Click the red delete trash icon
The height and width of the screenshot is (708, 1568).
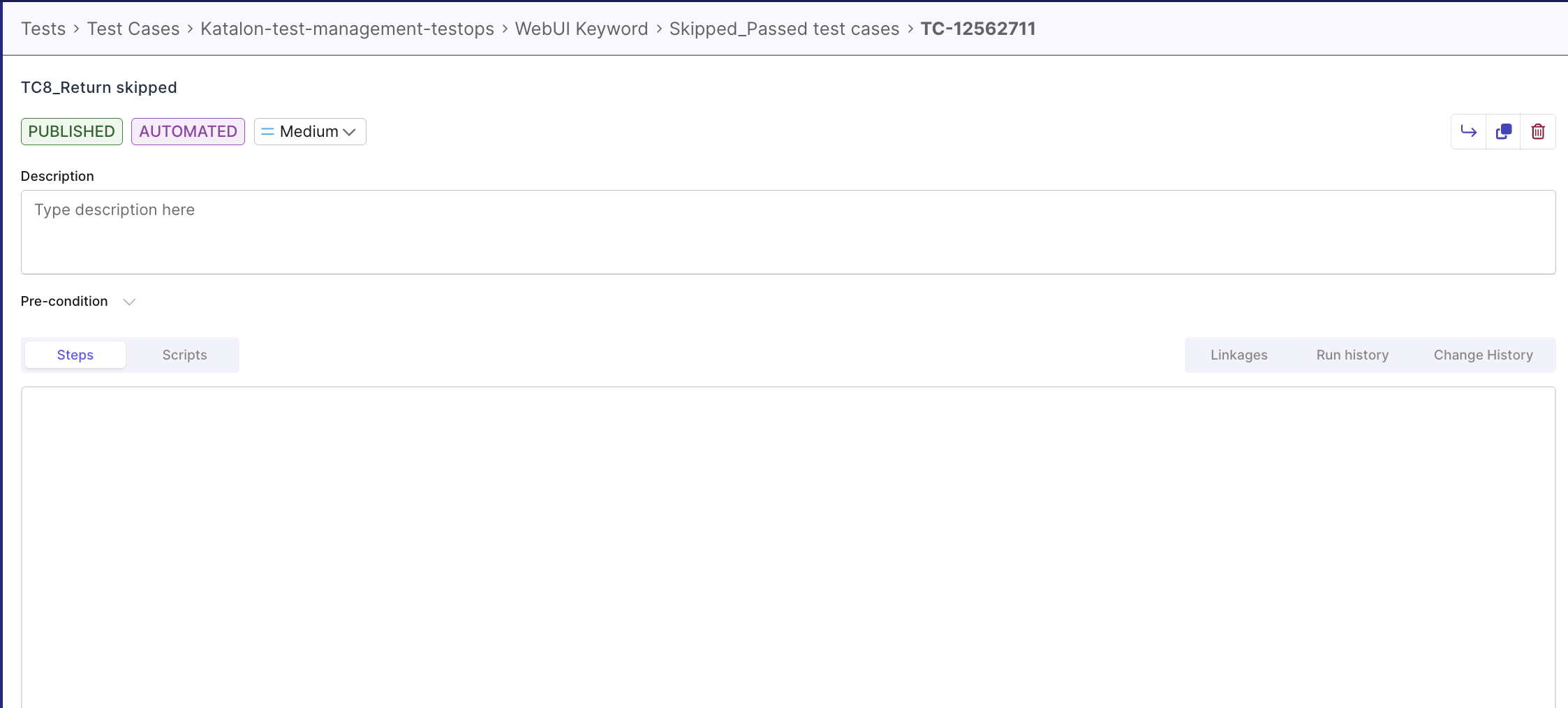pyautogui.click(x=1538, y=131)
